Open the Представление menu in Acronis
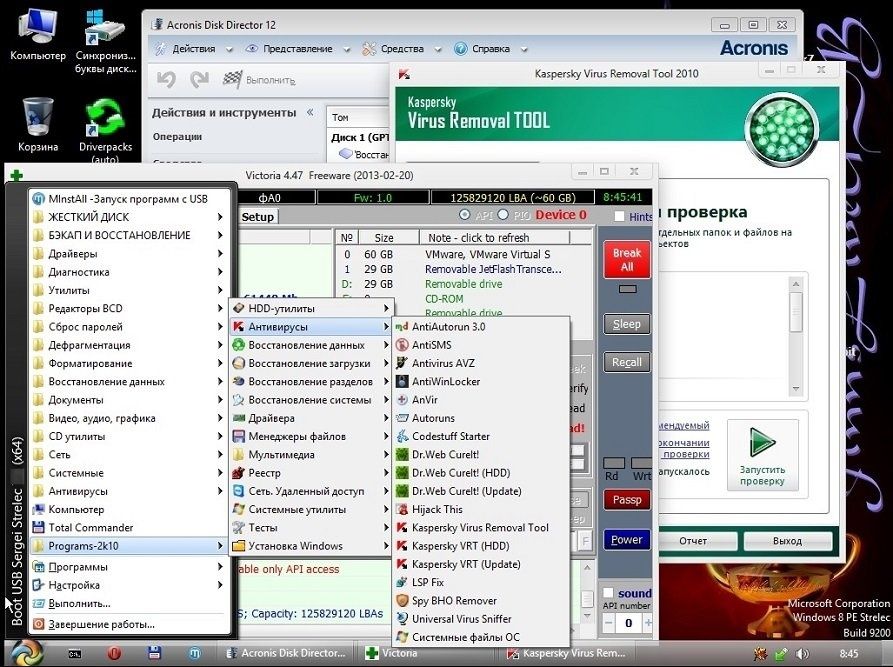Viewport: 893px width, 667px height. coord(298,49)
